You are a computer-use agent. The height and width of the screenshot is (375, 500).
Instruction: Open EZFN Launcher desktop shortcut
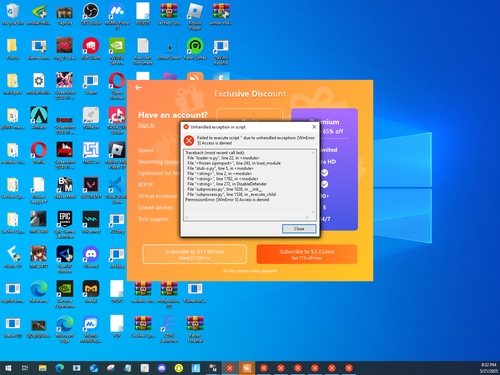[x=169, y=328]
